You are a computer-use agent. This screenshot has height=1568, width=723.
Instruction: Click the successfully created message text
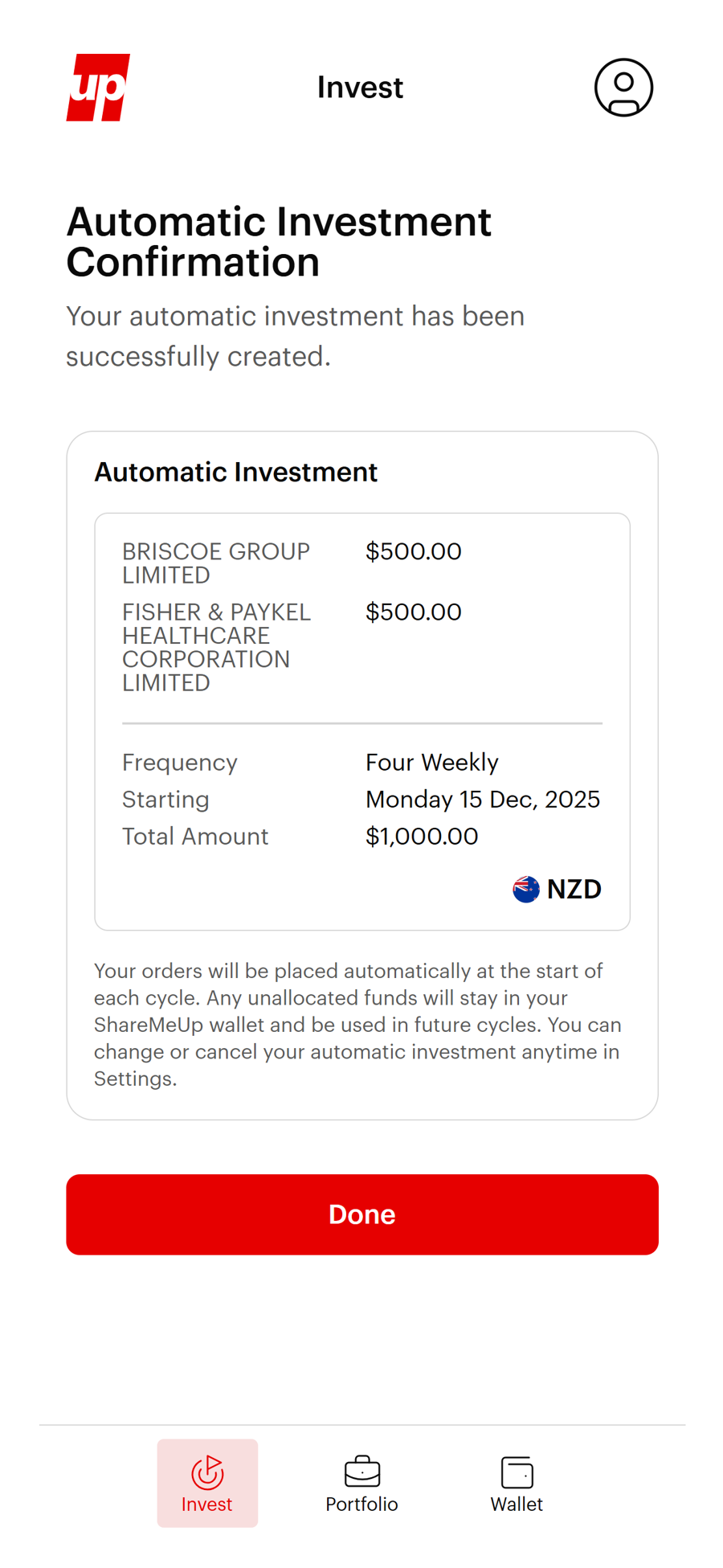tap(295, 336)
